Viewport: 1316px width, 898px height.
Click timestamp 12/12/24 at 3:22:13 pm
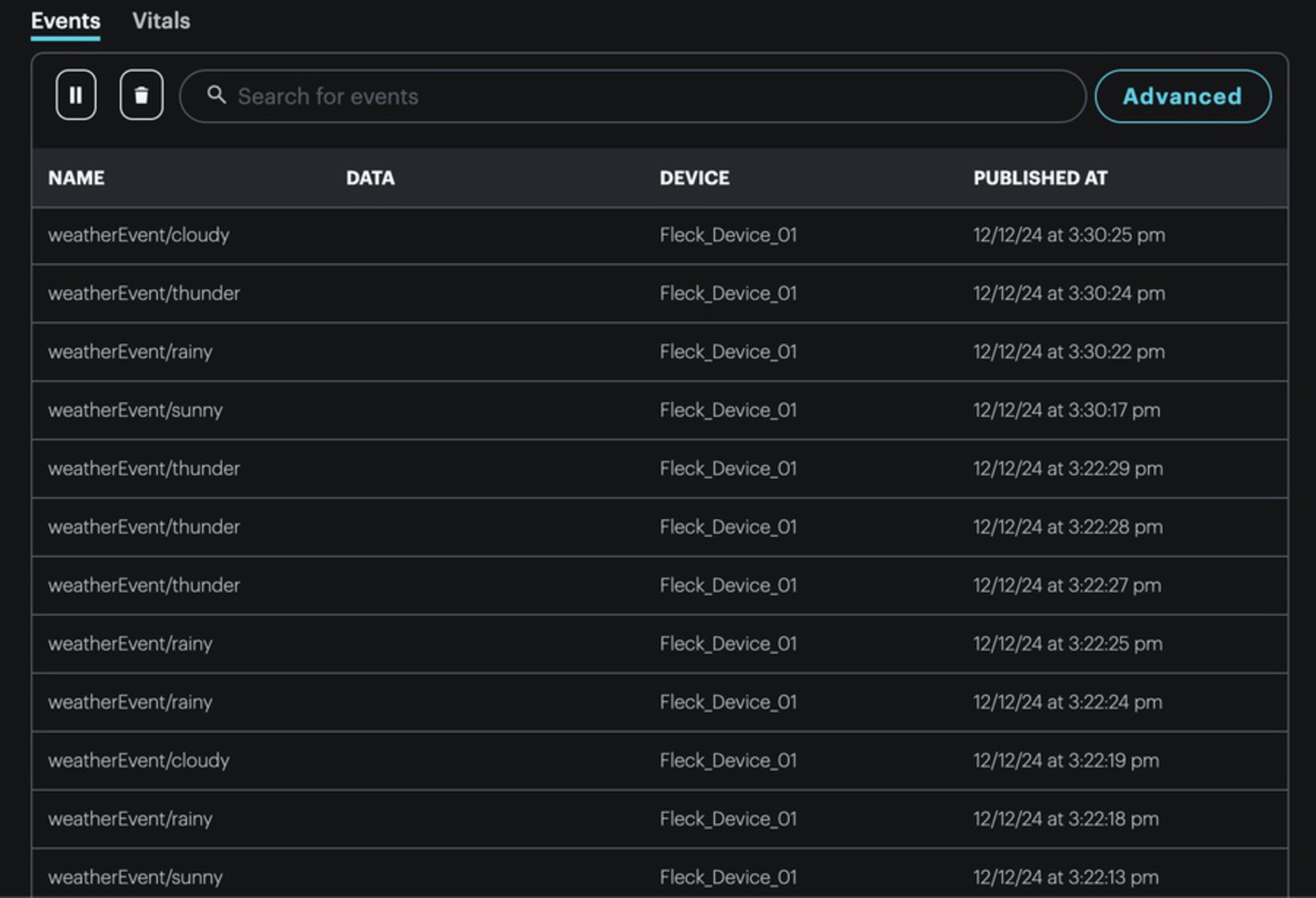coord(1066,877)
